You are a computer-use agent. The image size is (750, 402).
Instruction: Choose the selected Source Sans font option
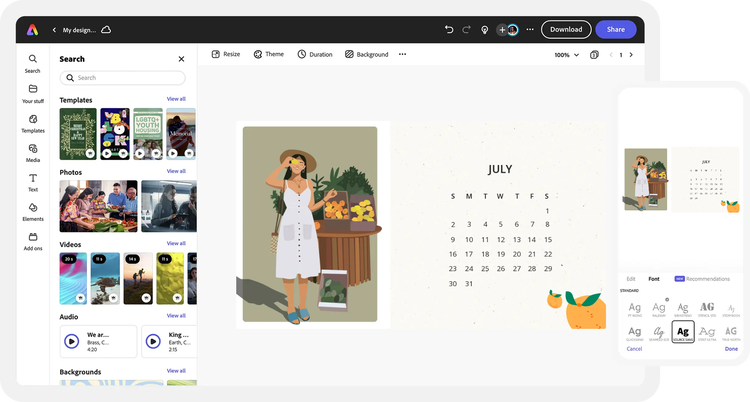tap(683, 332)
